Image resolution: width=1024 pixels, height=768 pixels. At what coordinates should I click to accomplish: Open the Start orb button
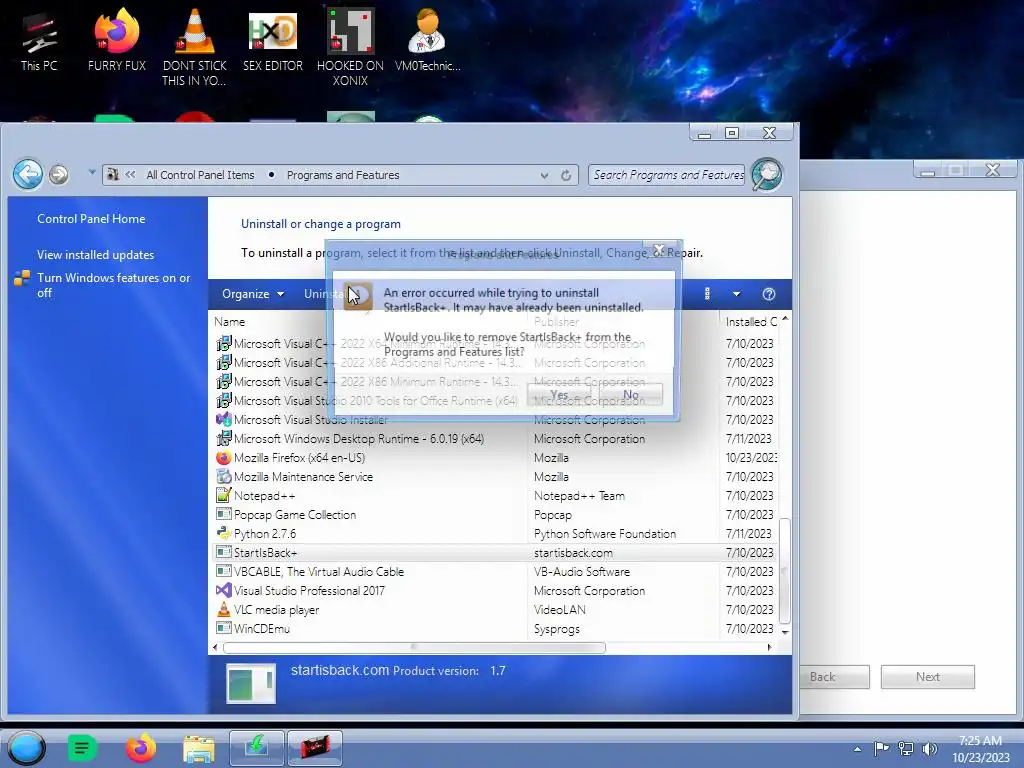[27, 748]
